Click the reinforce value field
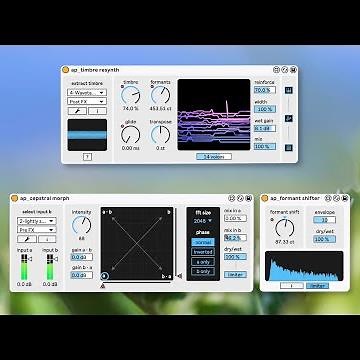The image size is (360, 360). click(x=265, y=90)
